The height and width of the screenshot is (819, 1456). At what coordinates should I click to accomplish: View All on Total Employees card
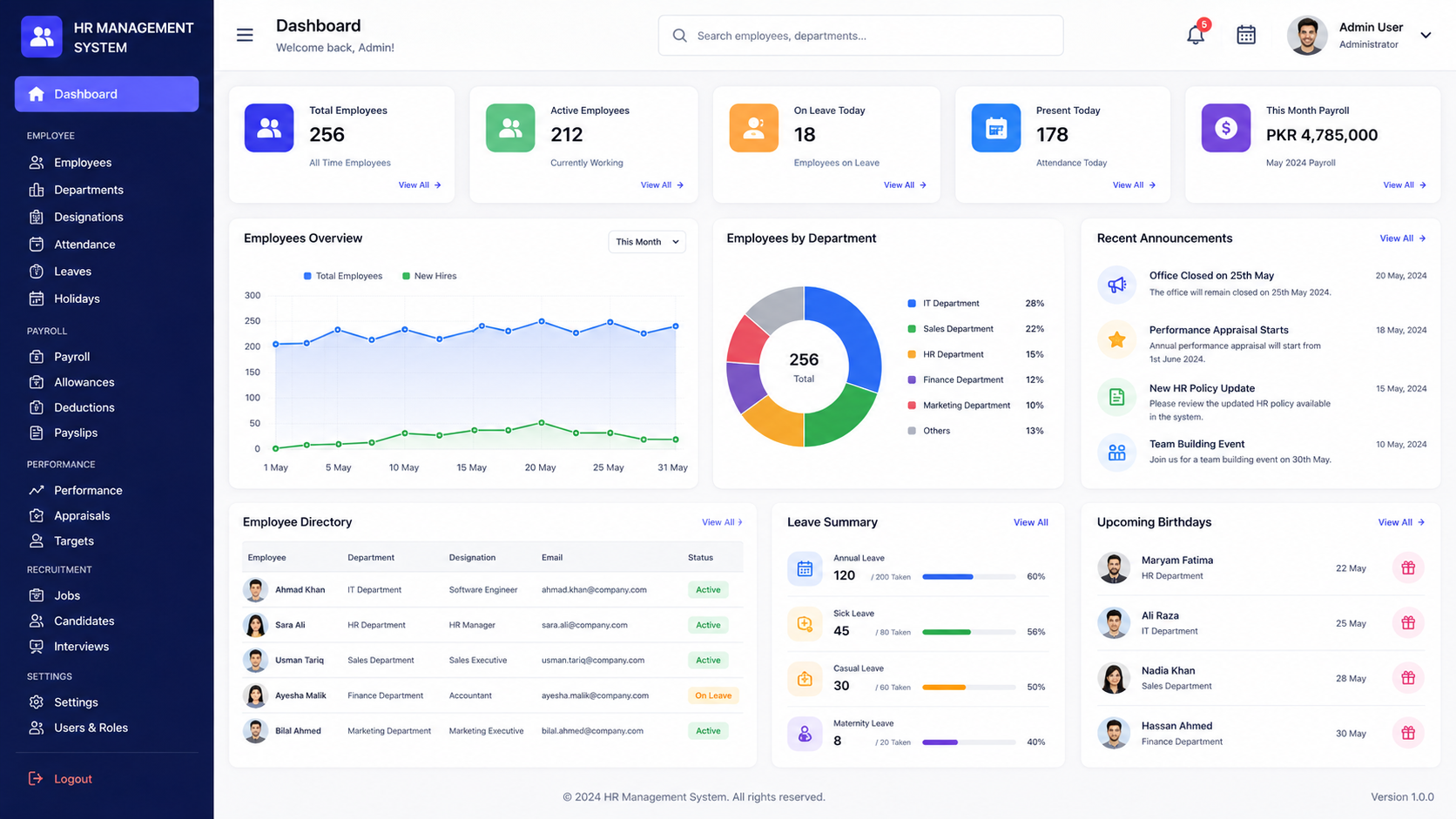(x=420, y=185)
